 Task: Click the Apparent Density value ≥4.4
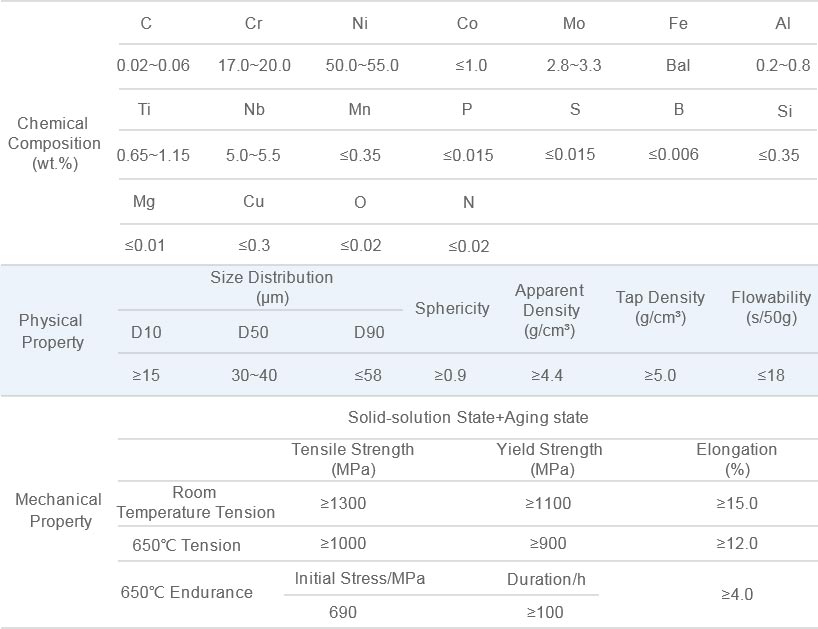coord(547,375)
